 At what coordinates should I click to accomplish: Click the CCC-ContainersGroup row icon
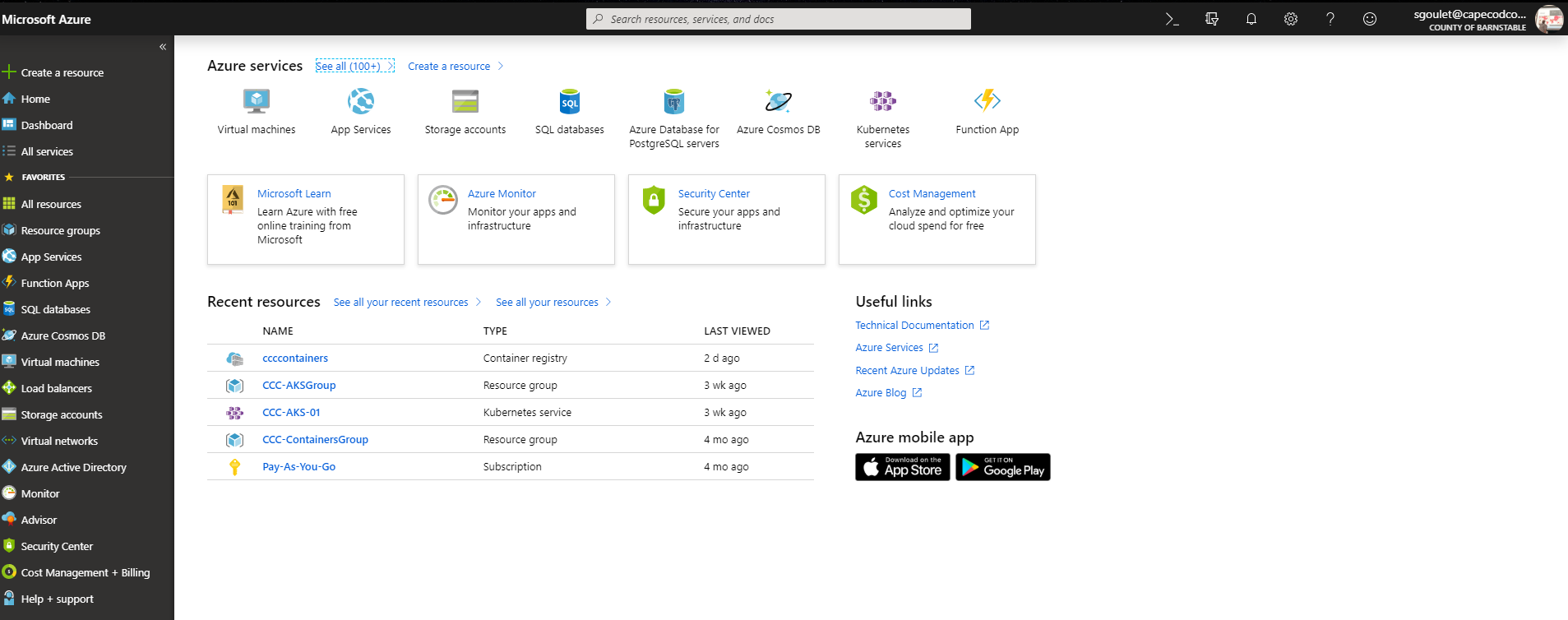click(235, 440)
